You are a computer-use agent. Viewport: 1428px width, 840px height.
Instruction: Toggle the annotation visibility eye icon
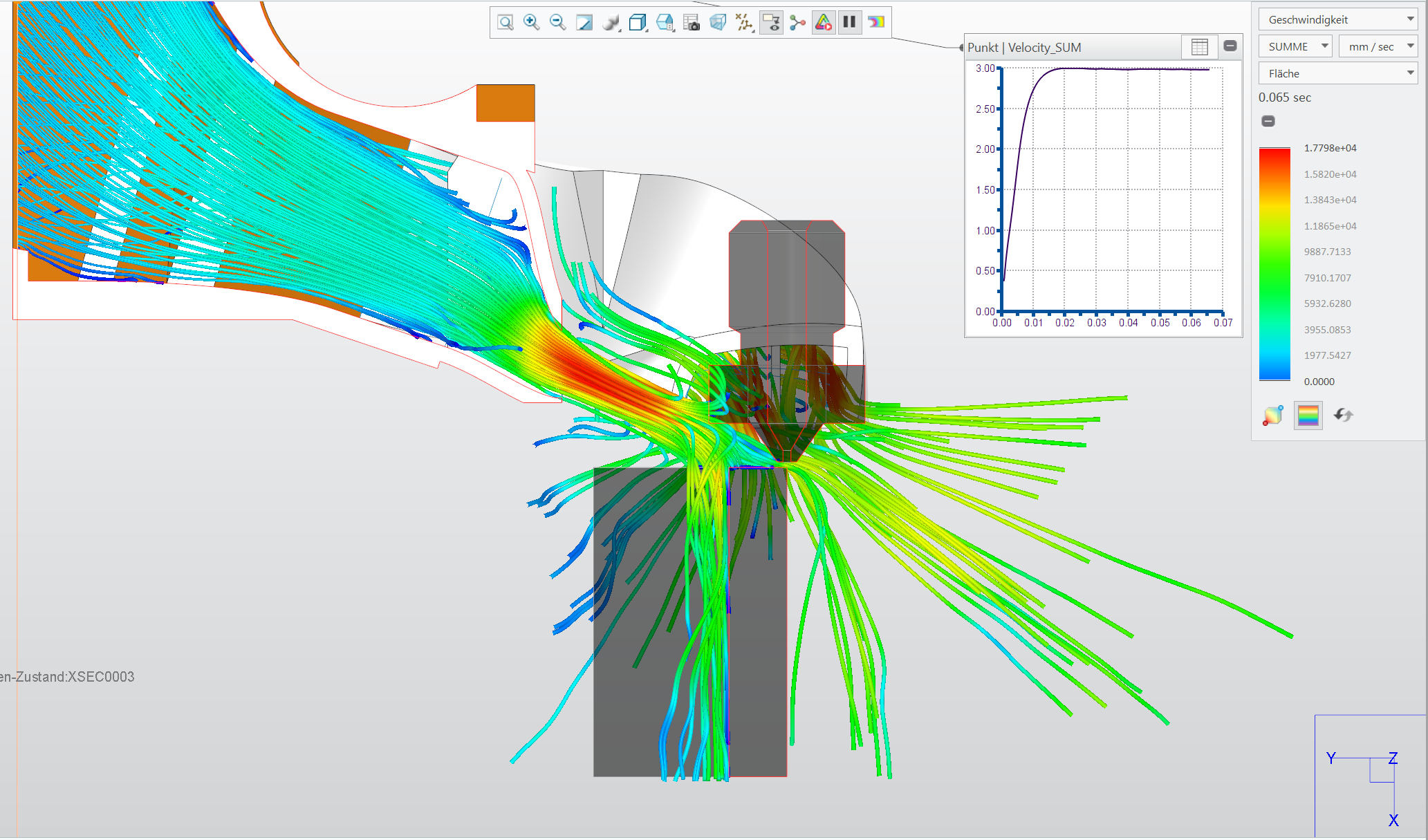pos(771,21)
